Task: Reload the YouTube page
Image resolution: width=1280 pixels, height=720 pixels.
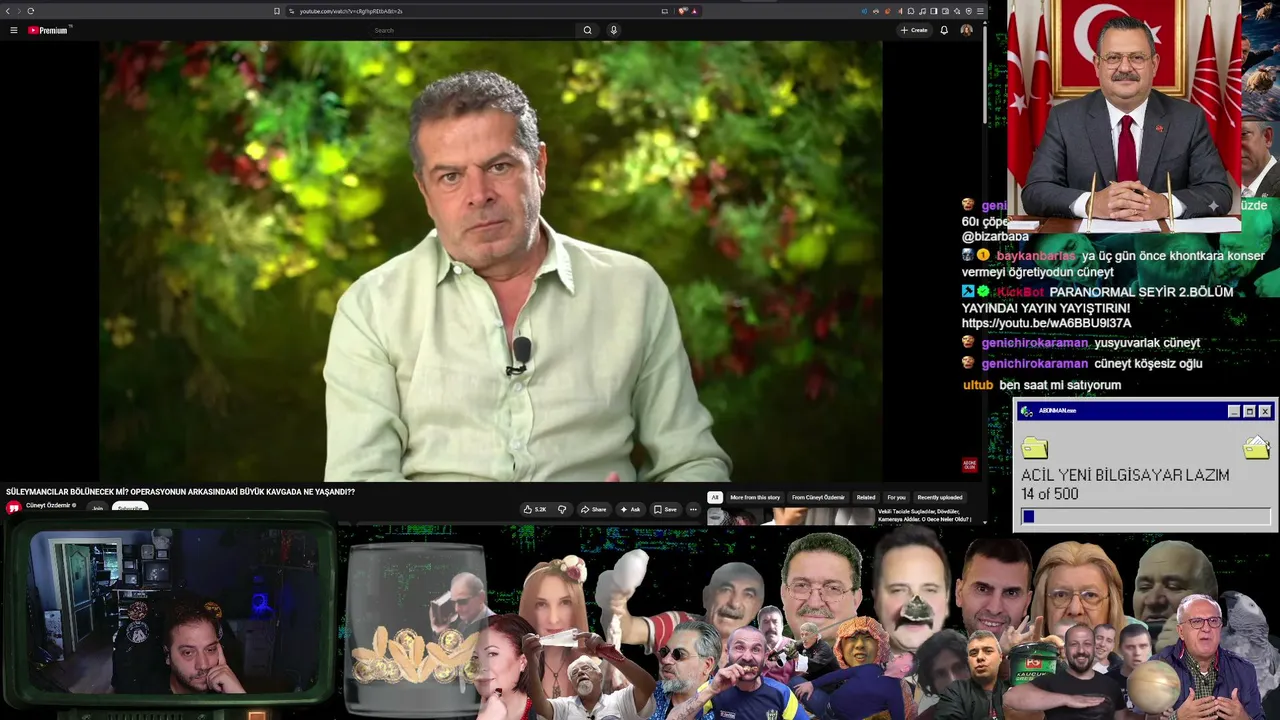Action: point(31,11)
